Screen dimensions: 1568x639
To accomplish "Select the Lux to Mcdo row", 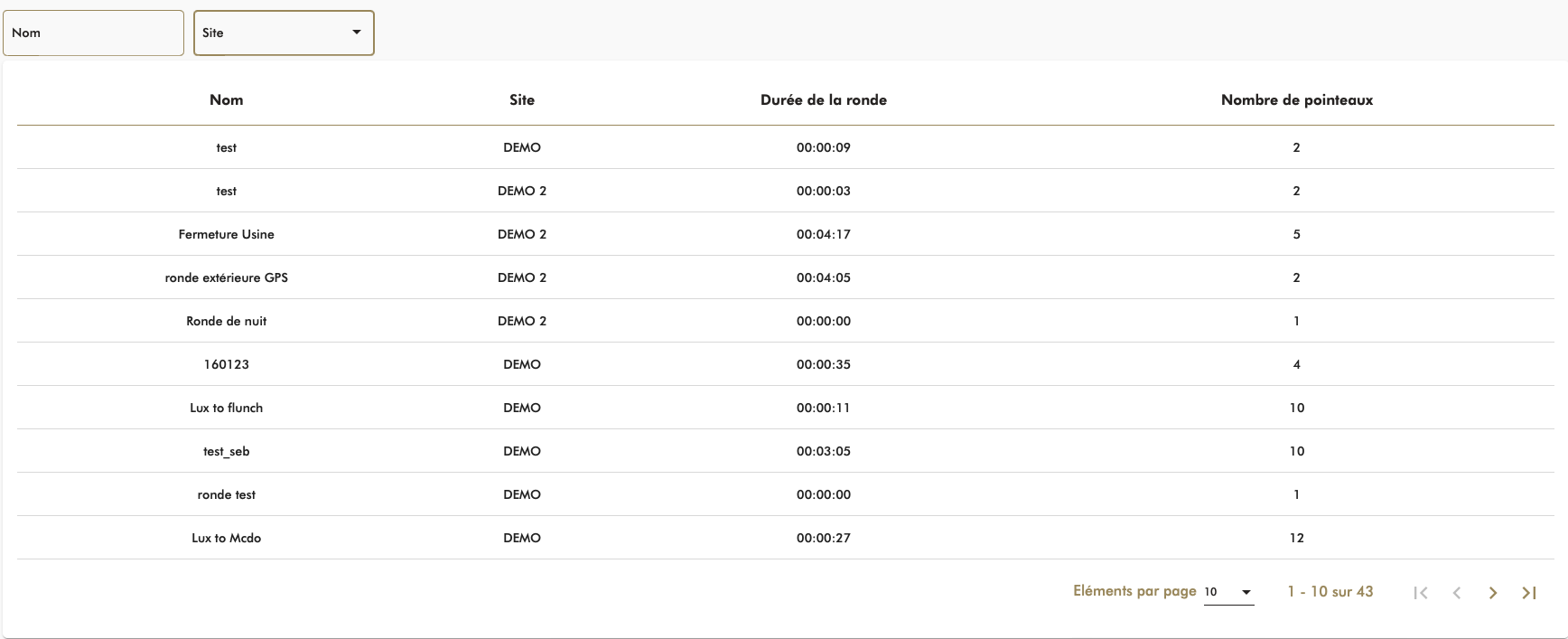I will tap(226, 538).
